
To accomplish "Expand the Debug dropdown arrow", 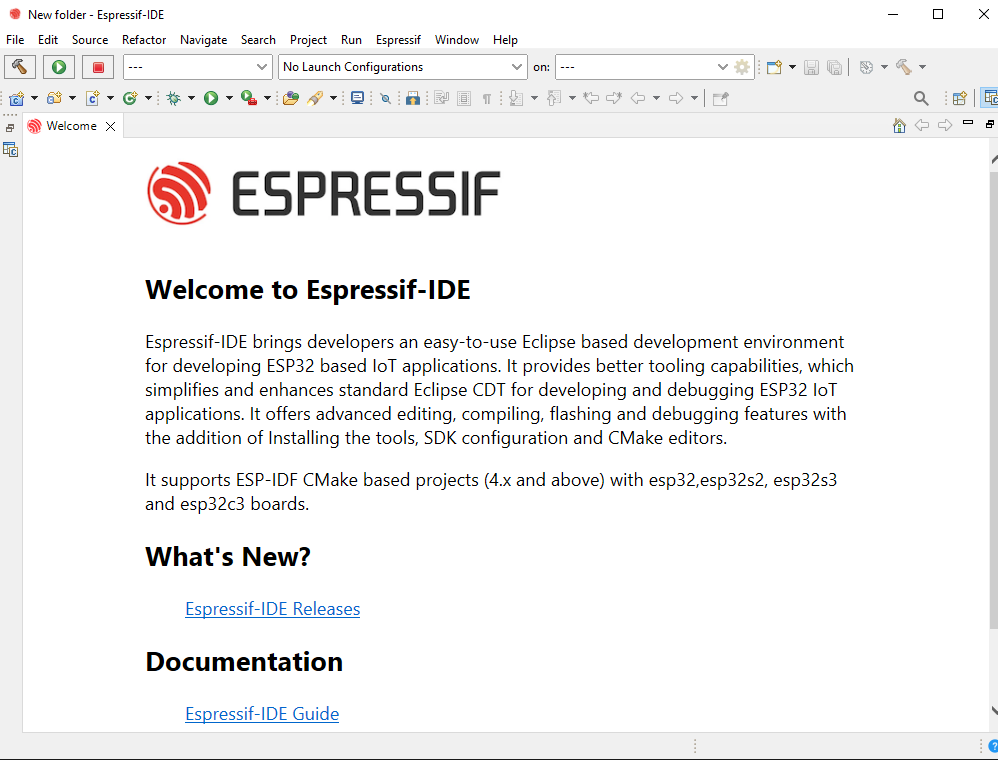I will 191,98.
